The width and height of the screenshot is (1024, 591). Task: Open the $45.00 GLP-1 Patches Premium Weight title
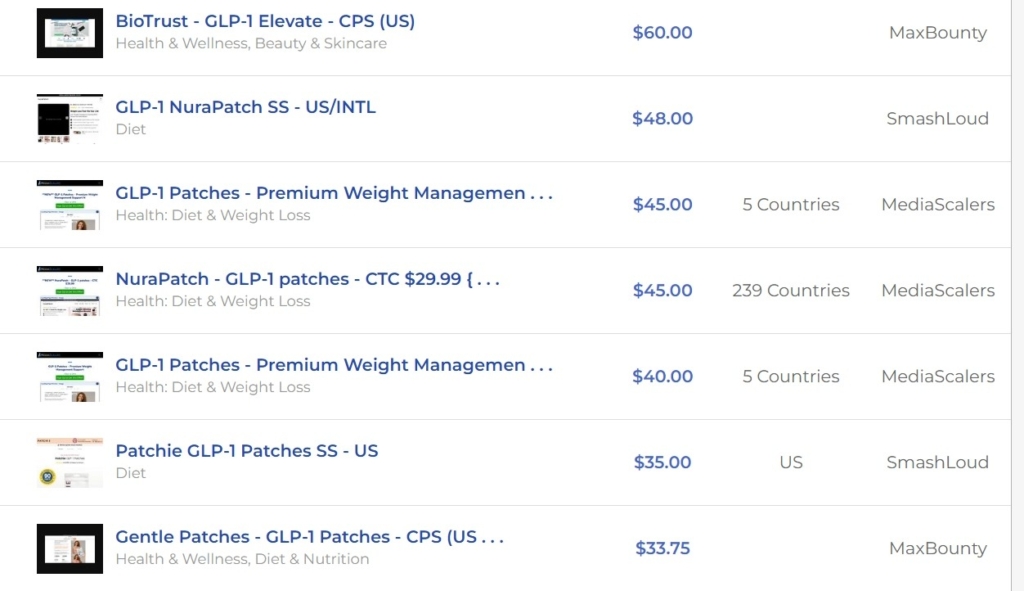coord(334,193)
